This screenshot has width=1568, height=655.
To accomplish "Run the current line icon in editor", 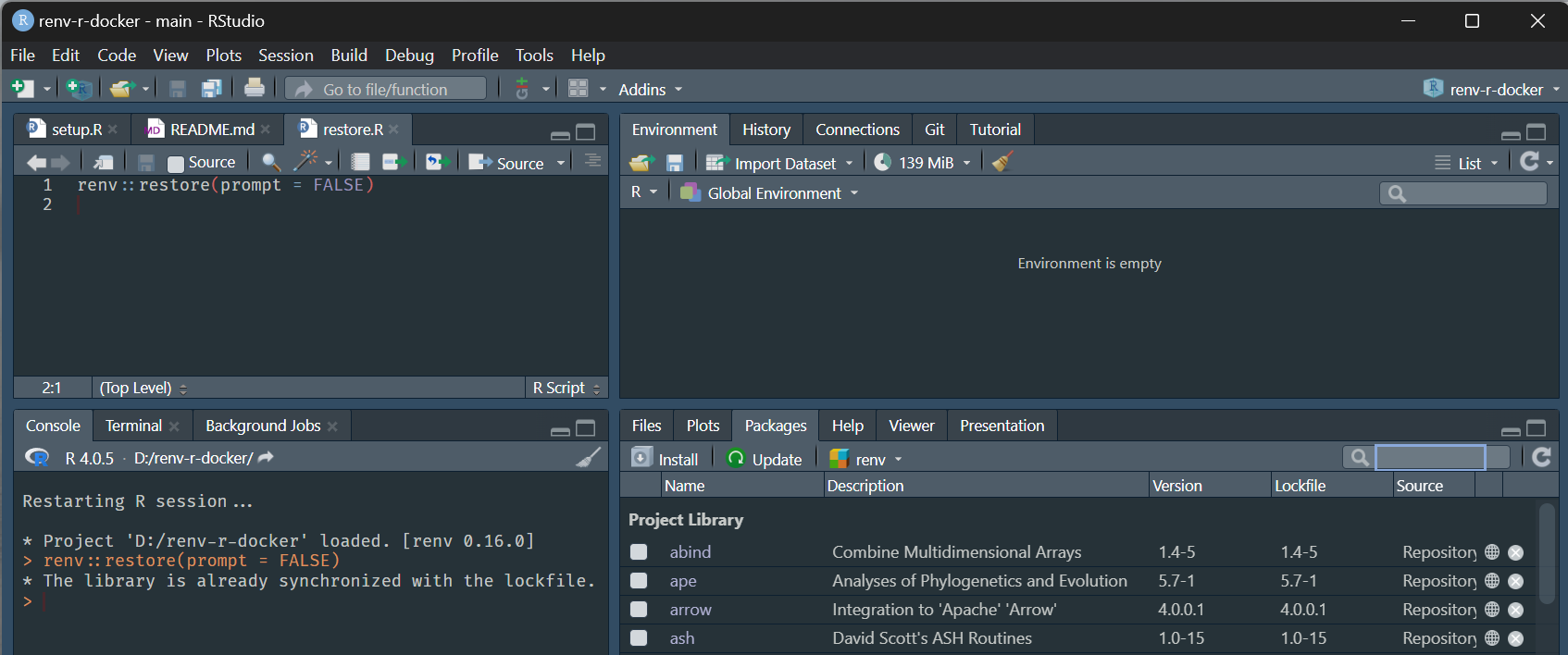I will pyautogui.click(x=395, y=162).
